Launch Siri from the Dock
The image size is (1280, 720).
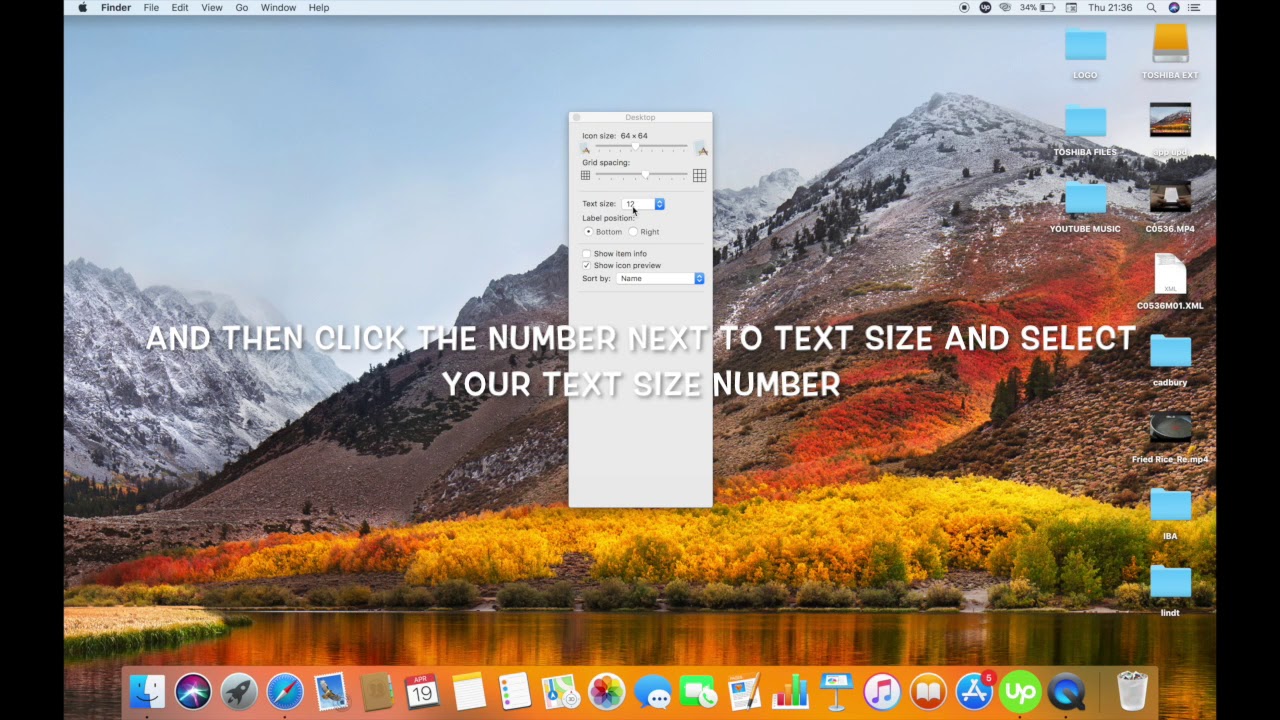point(193,692)
